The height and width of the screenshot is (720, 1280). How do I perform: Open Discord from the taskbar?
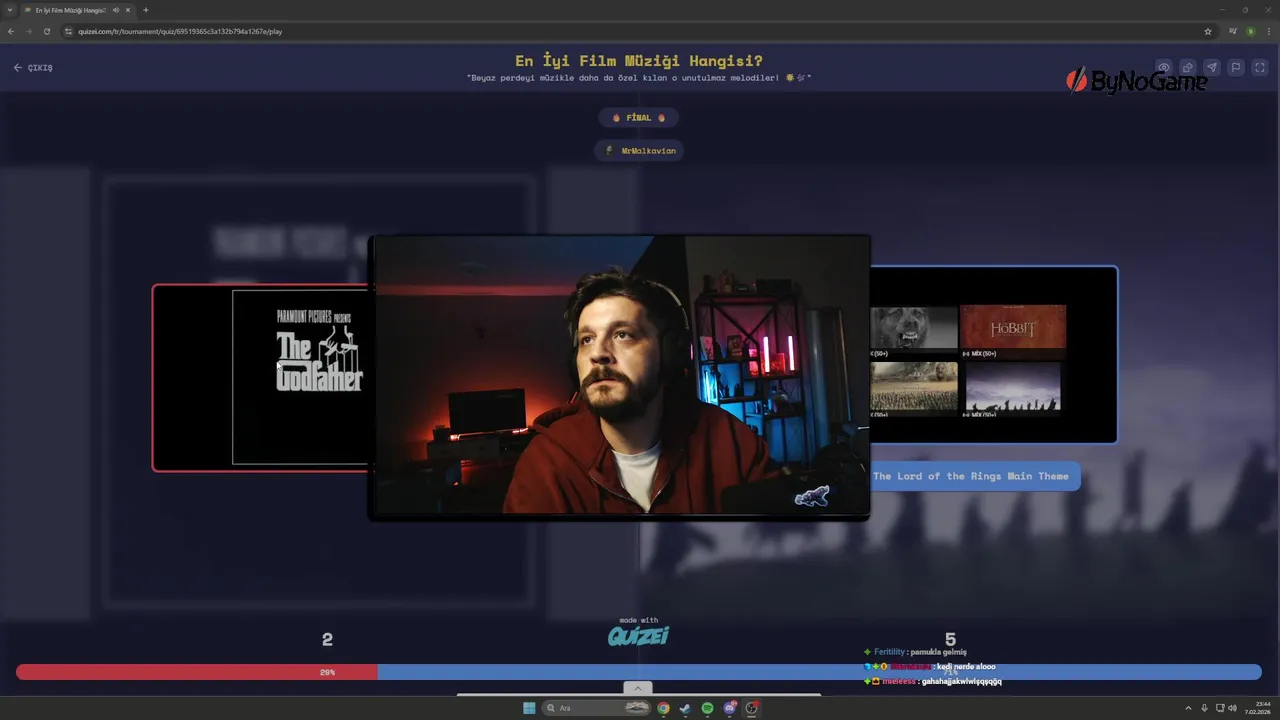[730, 708]
